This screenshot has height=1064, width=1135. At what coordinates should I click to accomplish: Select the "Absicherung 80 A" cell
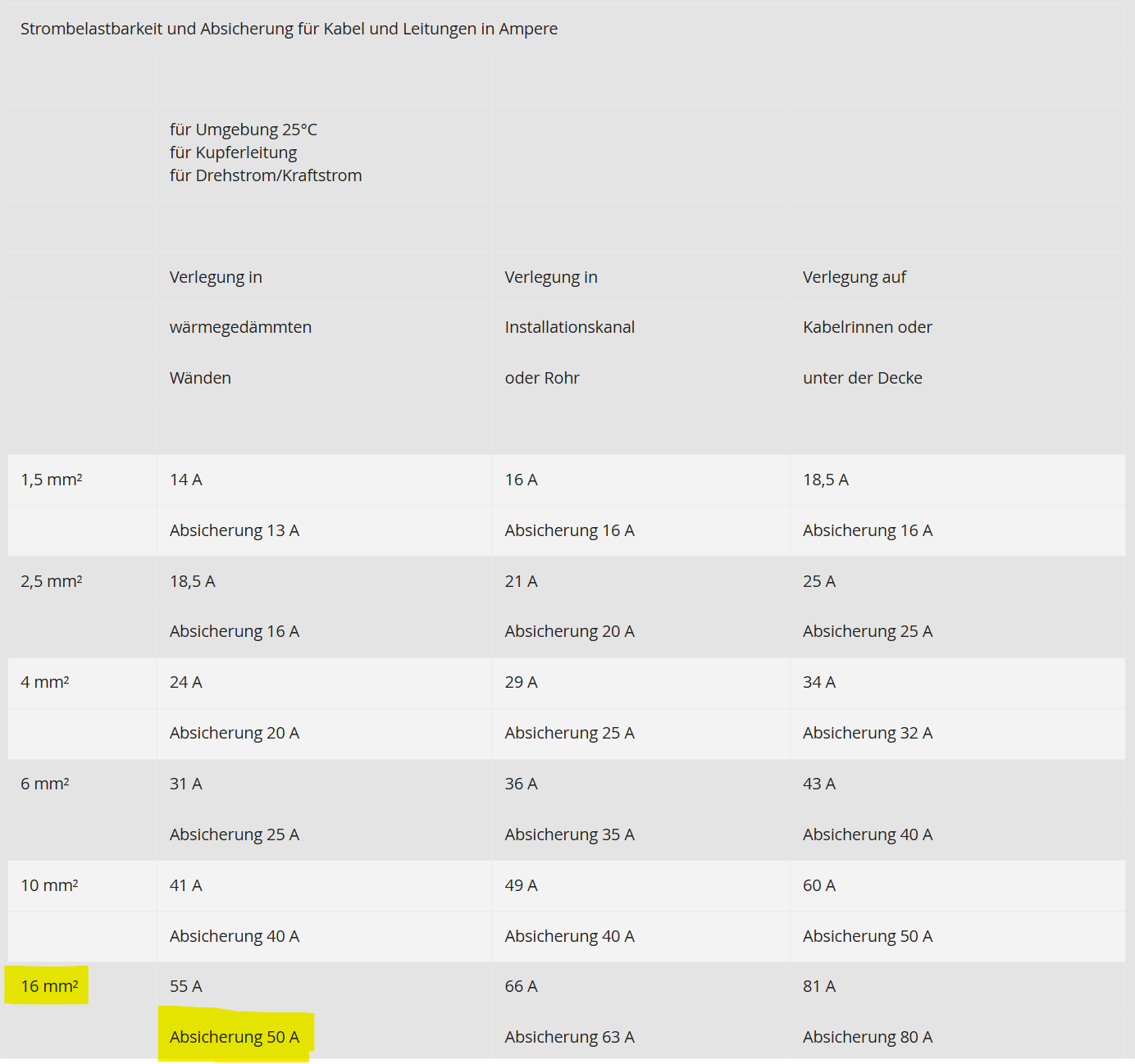[x=867, y=1037]
